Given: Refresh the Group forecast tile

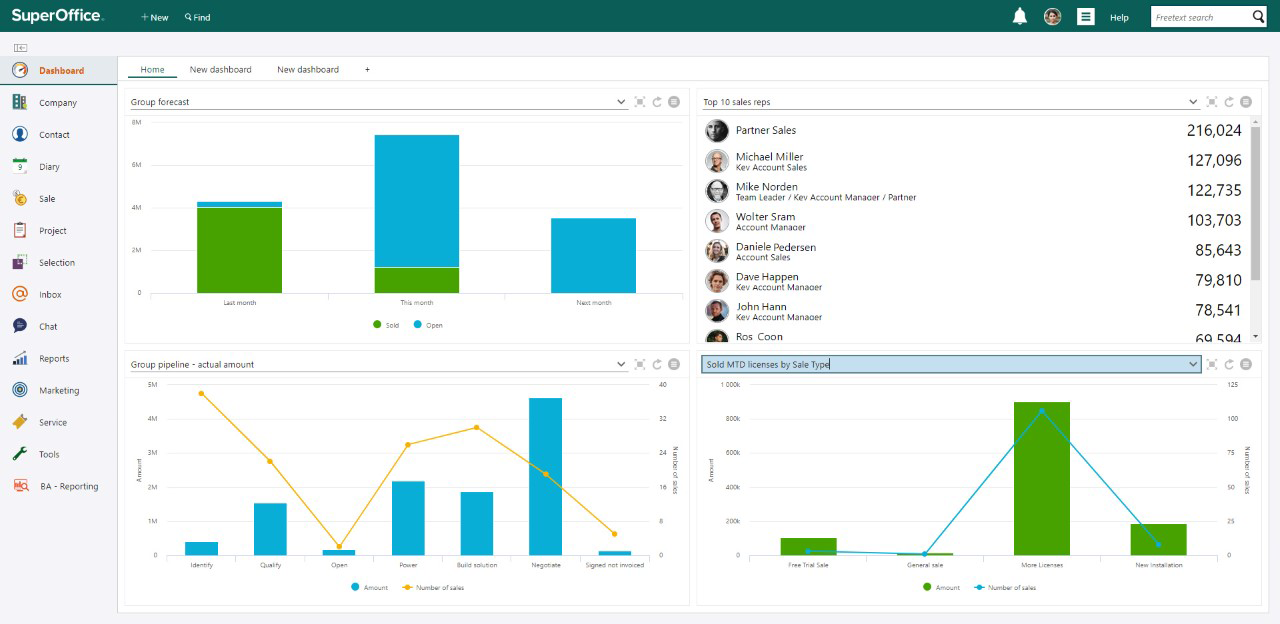Looking at the screenshot, I should click(657, 102).
